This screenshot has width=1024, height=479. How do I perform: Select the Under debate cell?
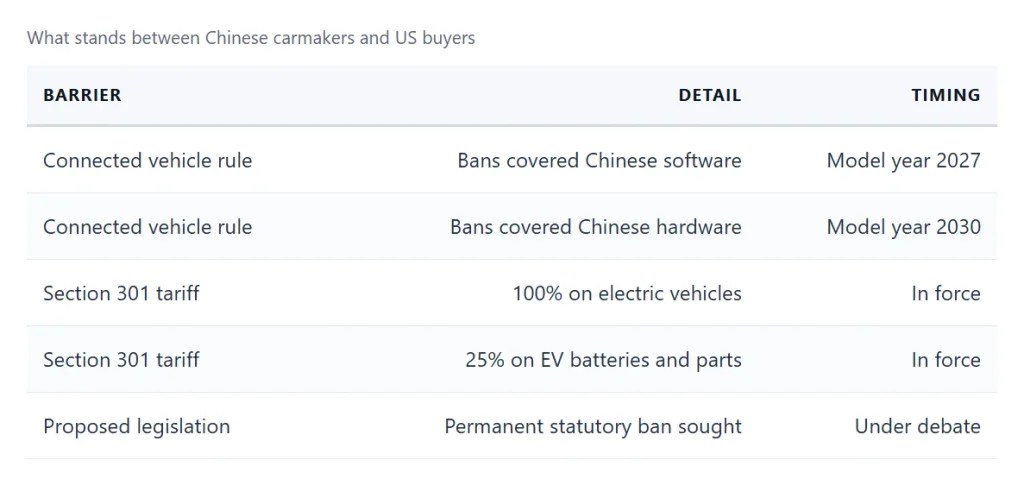(918, 427)
